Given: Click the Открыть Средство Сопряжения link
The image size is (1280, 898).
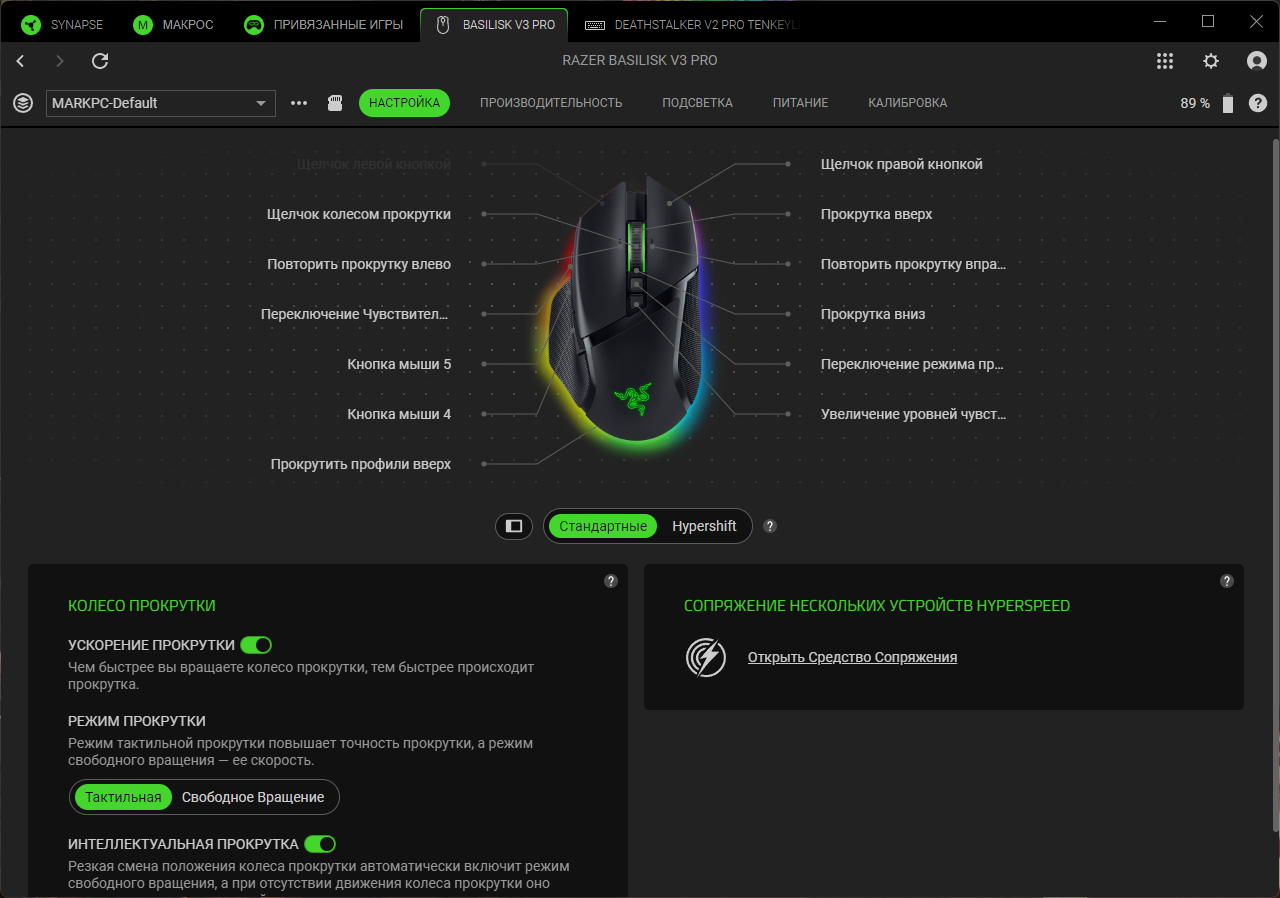Looking at the screenshot, I should pos(852,657).
